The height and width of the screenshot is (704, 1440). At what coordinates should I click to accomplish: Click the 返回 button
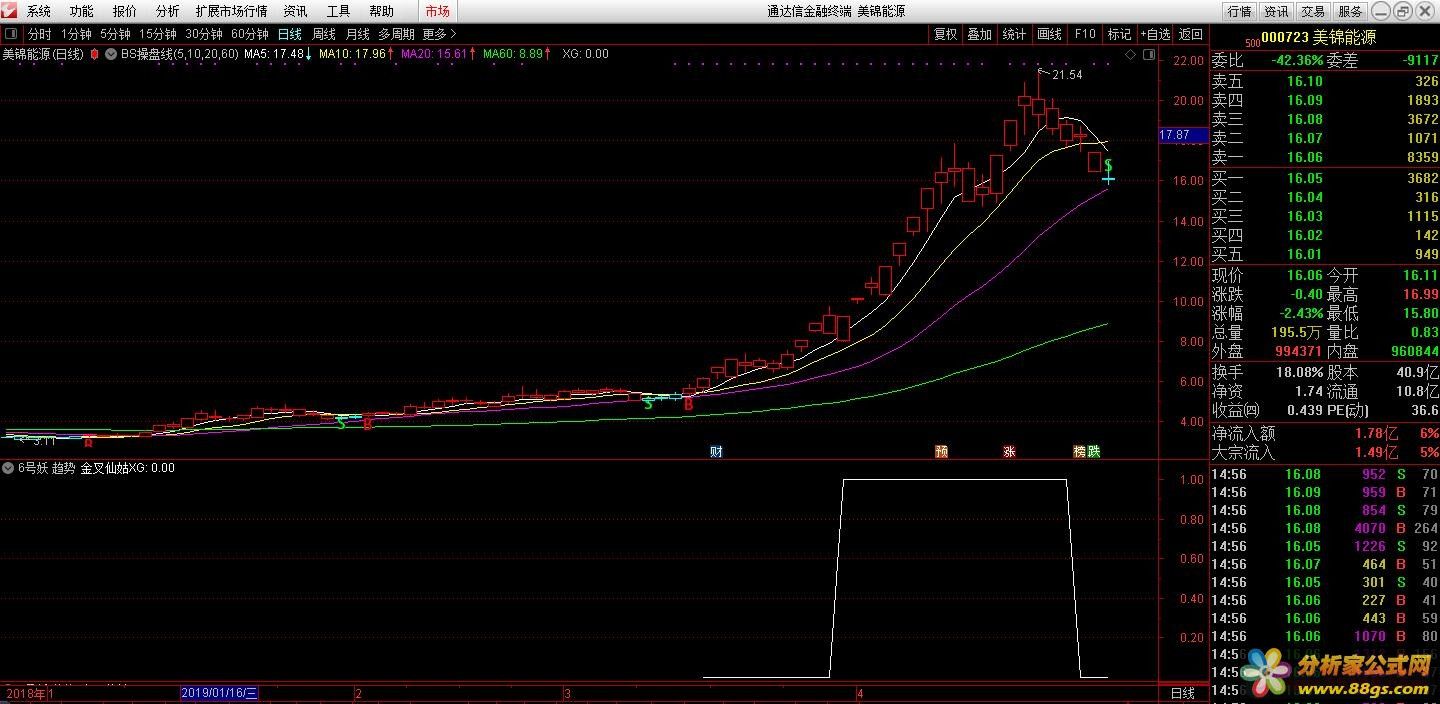pos(1191,34)
